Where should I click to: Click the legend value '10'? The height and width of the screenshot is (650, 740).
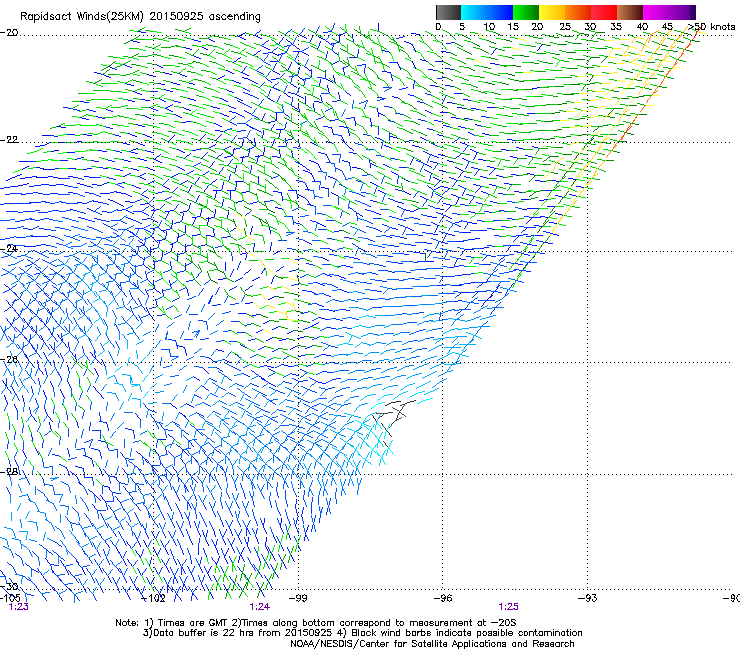[489, 27]
